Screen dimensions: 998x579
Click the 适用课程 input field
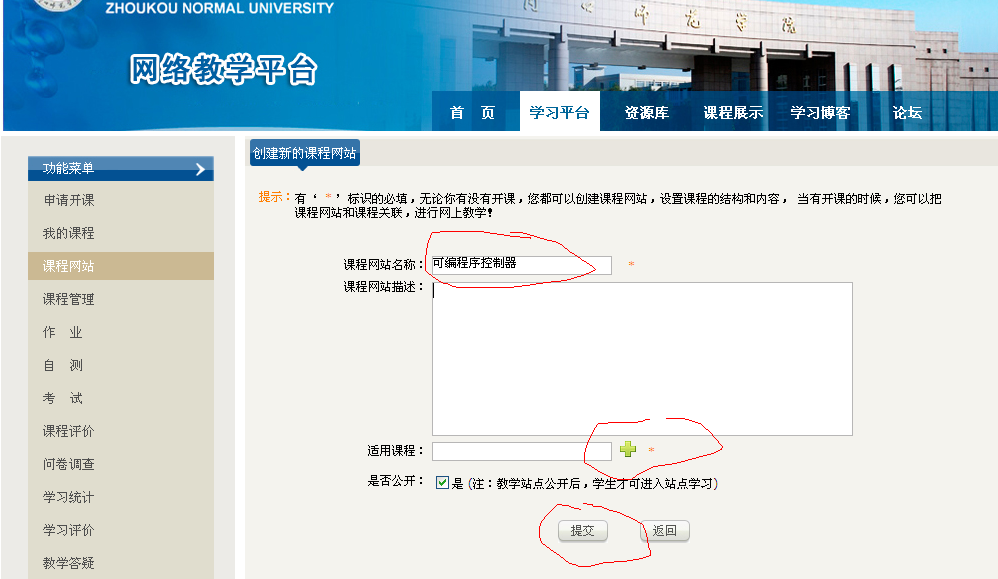click(x=521, y=451)
